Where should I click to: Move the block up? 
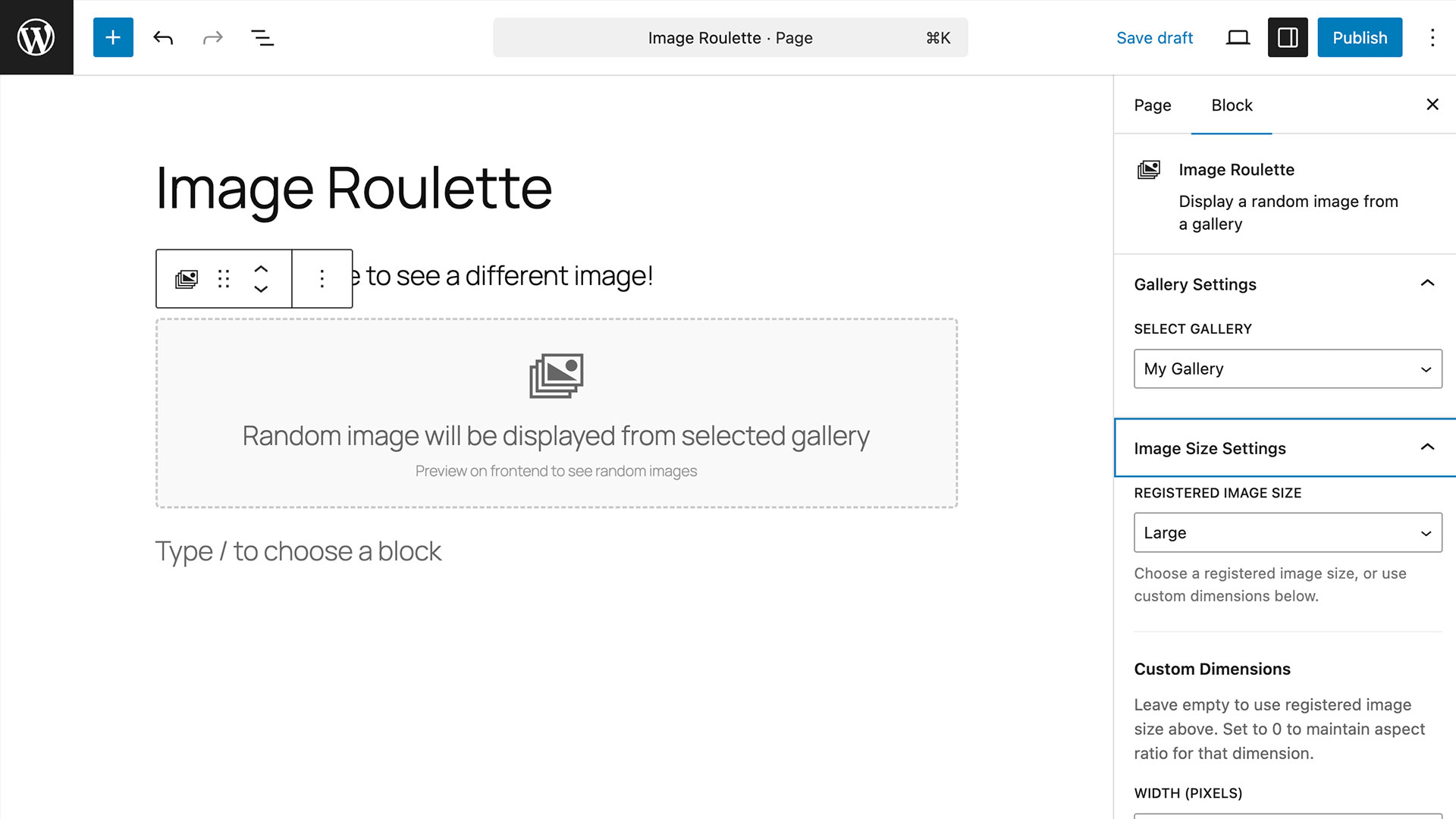click(261, 269)
